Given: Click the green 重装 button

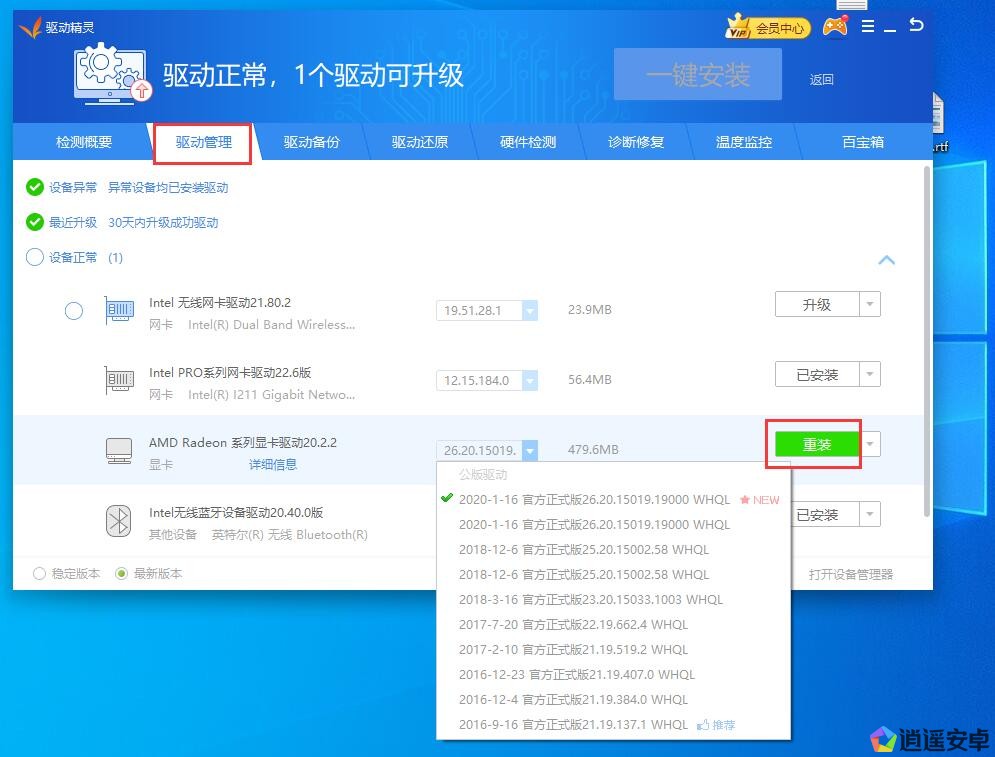Looking at the screenshot, I should coord(817,445).
